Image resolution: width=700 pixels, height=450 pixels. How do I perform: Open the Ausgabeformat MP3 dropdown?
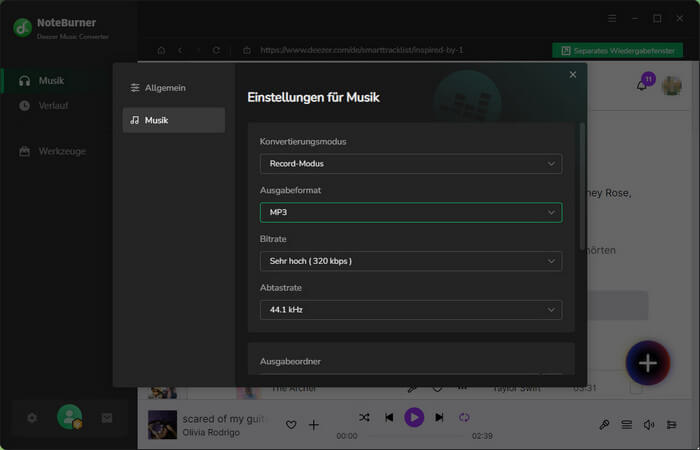pos(410,212)
